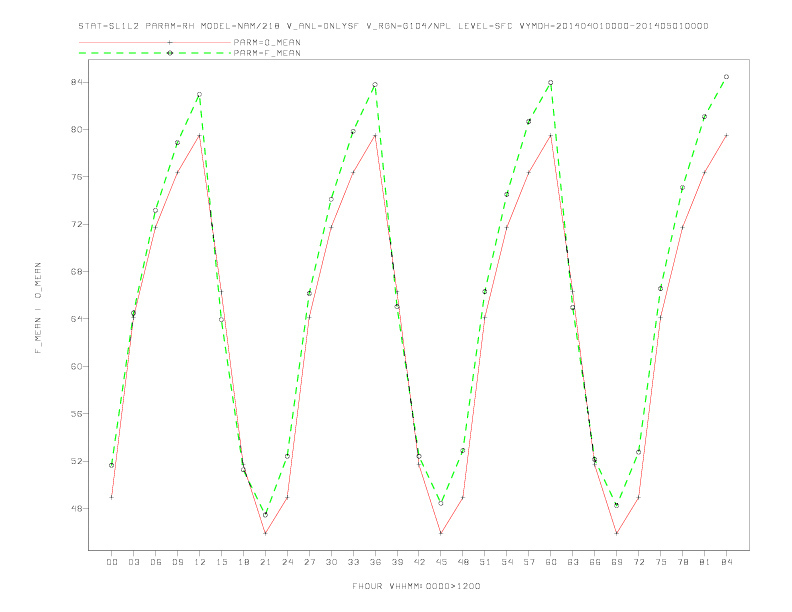Click the green F_MEAN circle marker at hour 84
Screen dimensions: 792x612
726,77
